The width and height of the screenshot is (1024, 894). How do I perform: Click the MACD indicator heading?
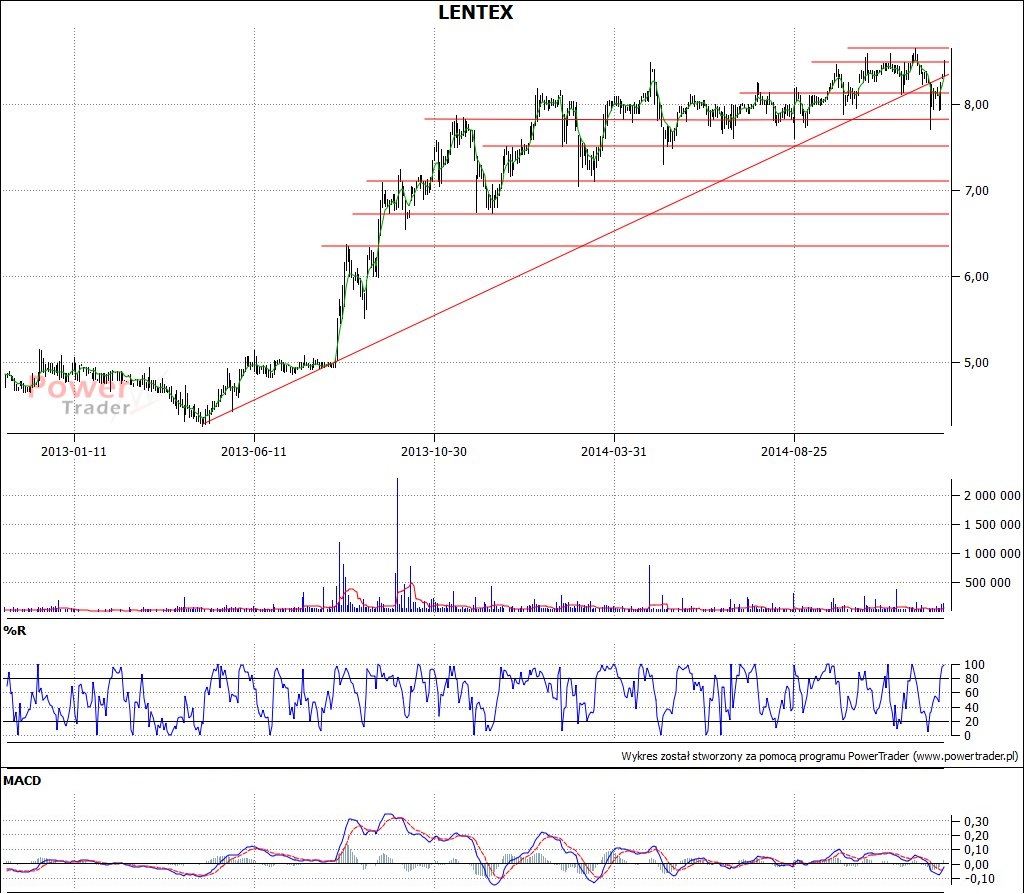tap(22, 781)
